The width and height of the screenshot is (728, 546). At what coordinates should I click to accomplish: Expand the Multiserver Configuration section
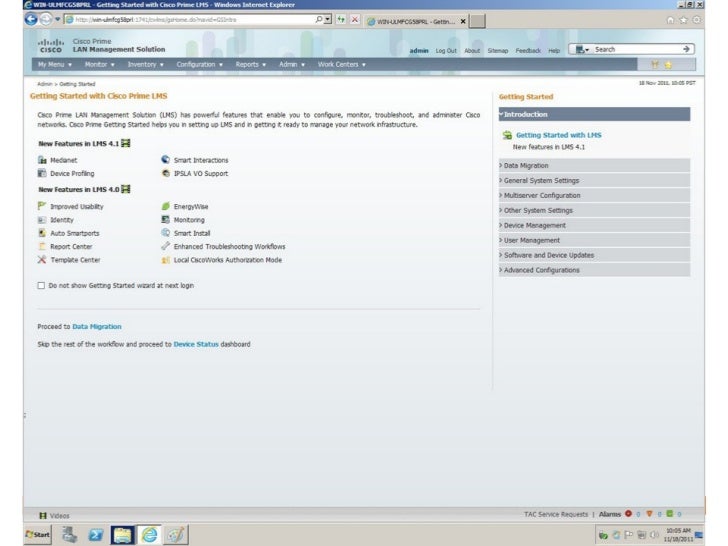tap(594, 195)
